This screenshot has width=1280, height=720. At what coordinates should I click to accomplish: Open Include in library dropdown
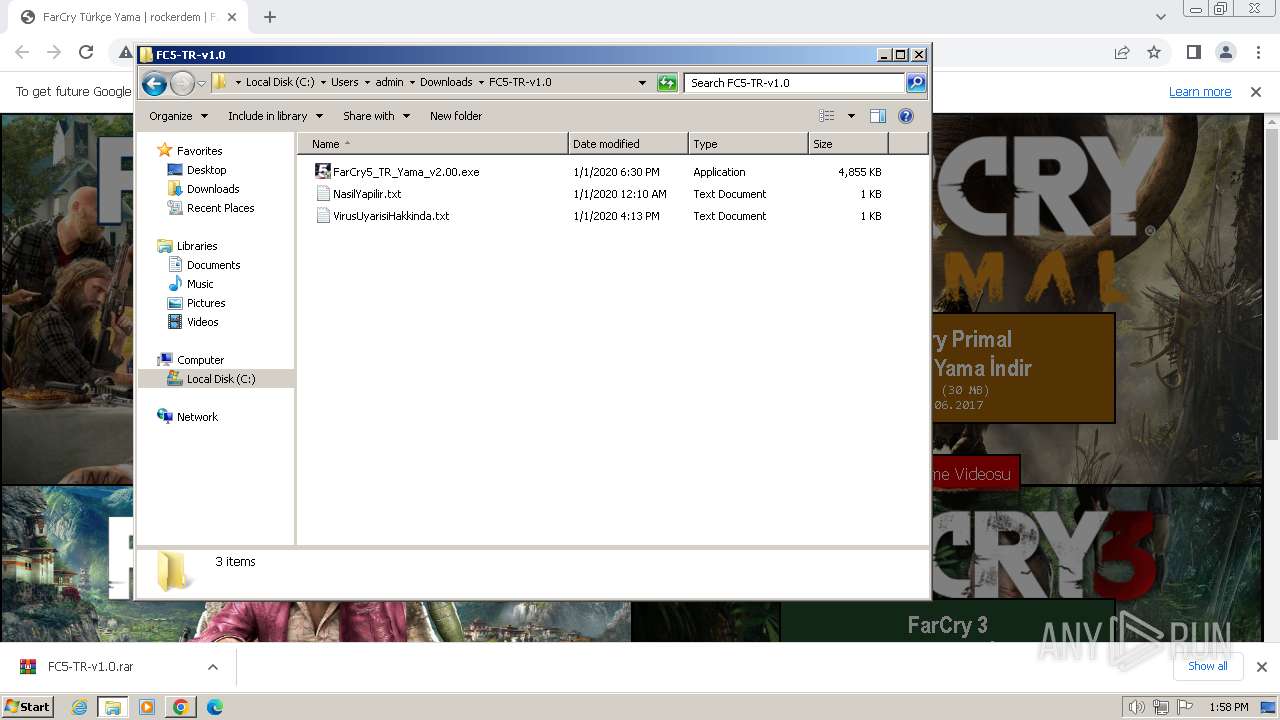[x=275, y=116]
